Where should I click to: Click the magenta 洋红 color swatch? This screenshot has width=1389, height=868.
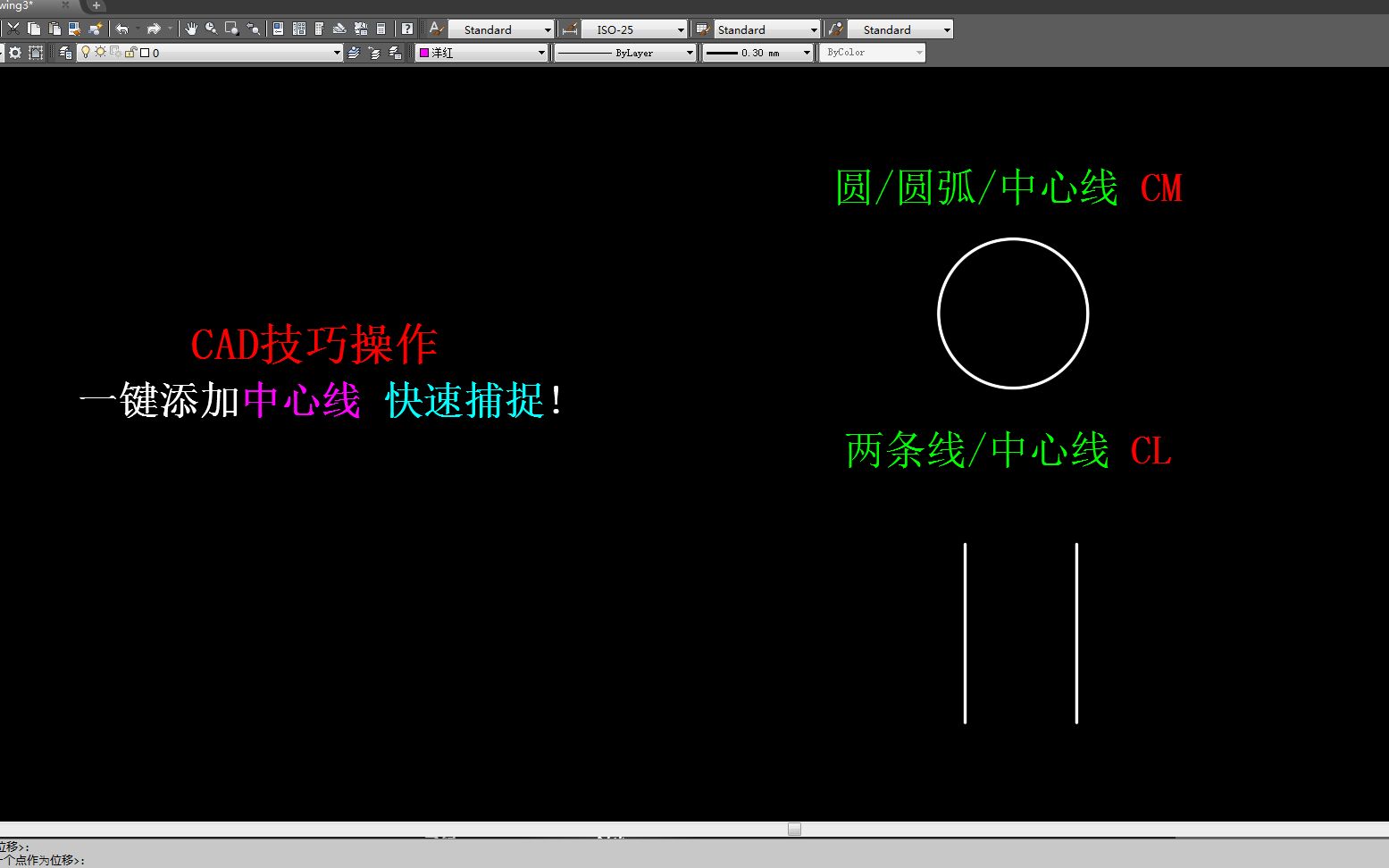tap(424, 53)
